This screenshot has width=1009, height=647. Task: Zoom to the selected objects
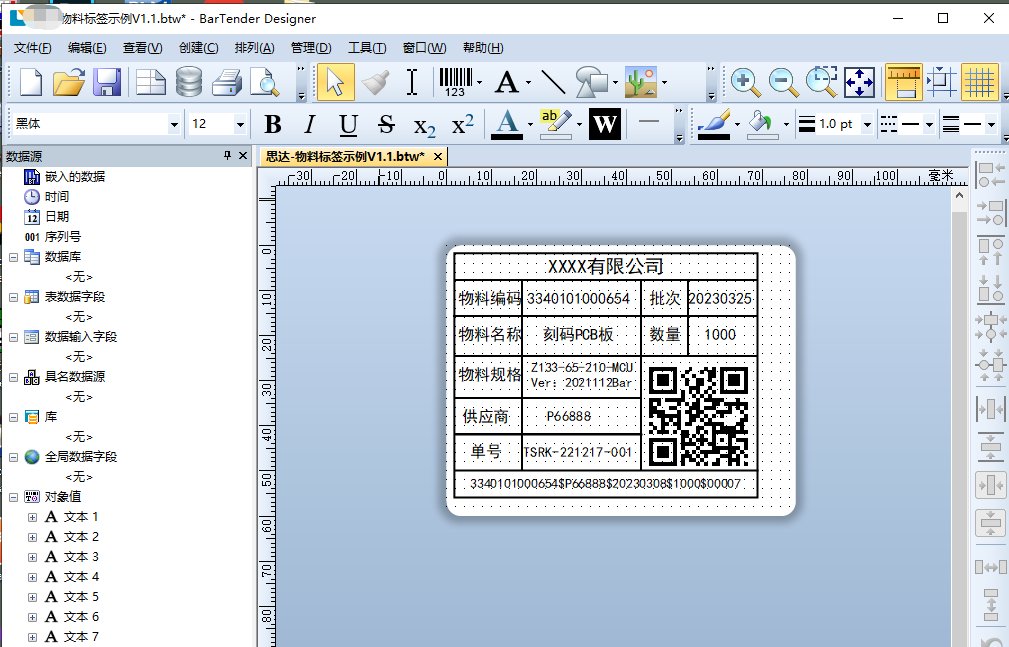coord(822,82)
